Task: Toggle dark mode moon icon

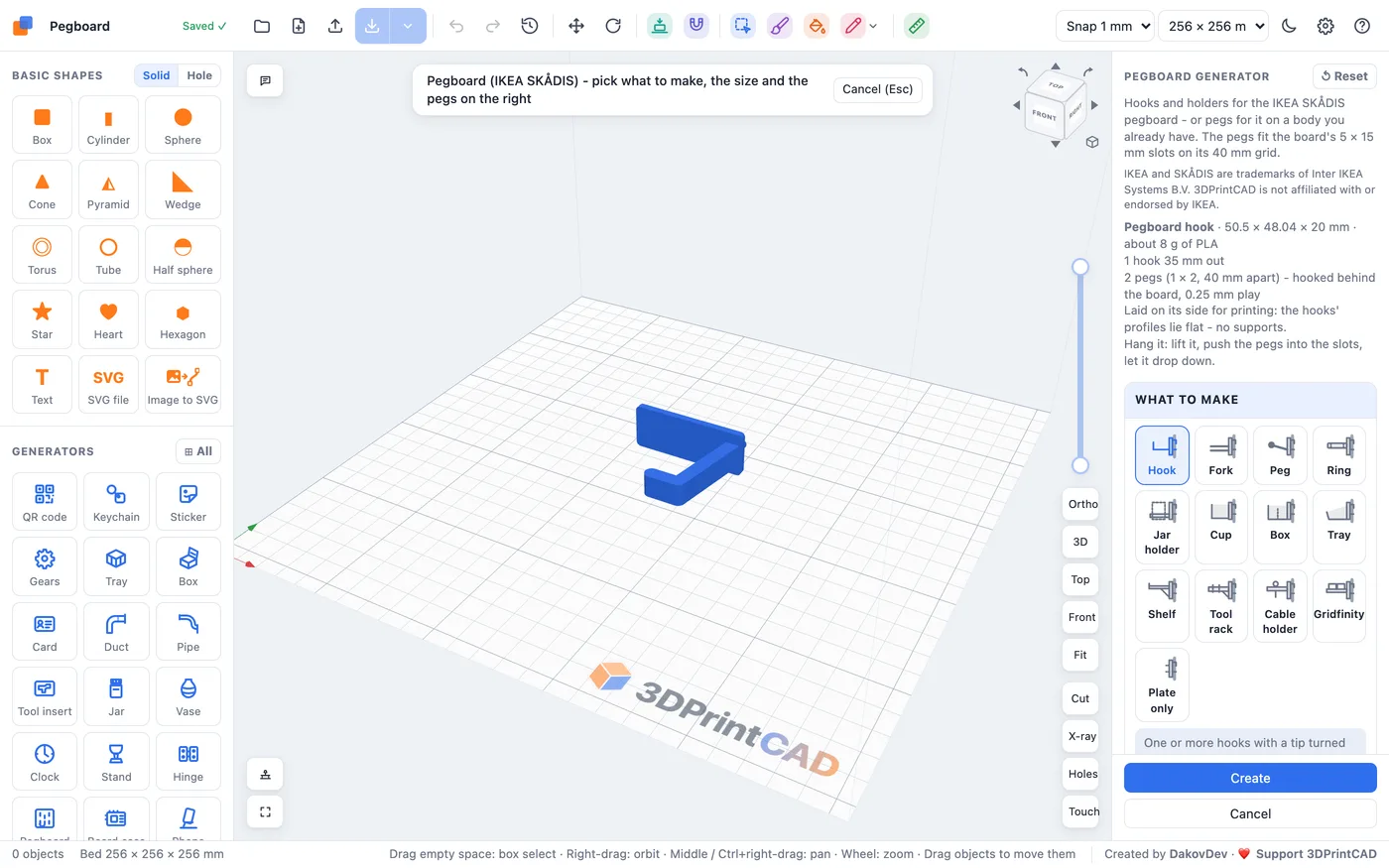Action: click(x=1289, y=26)
